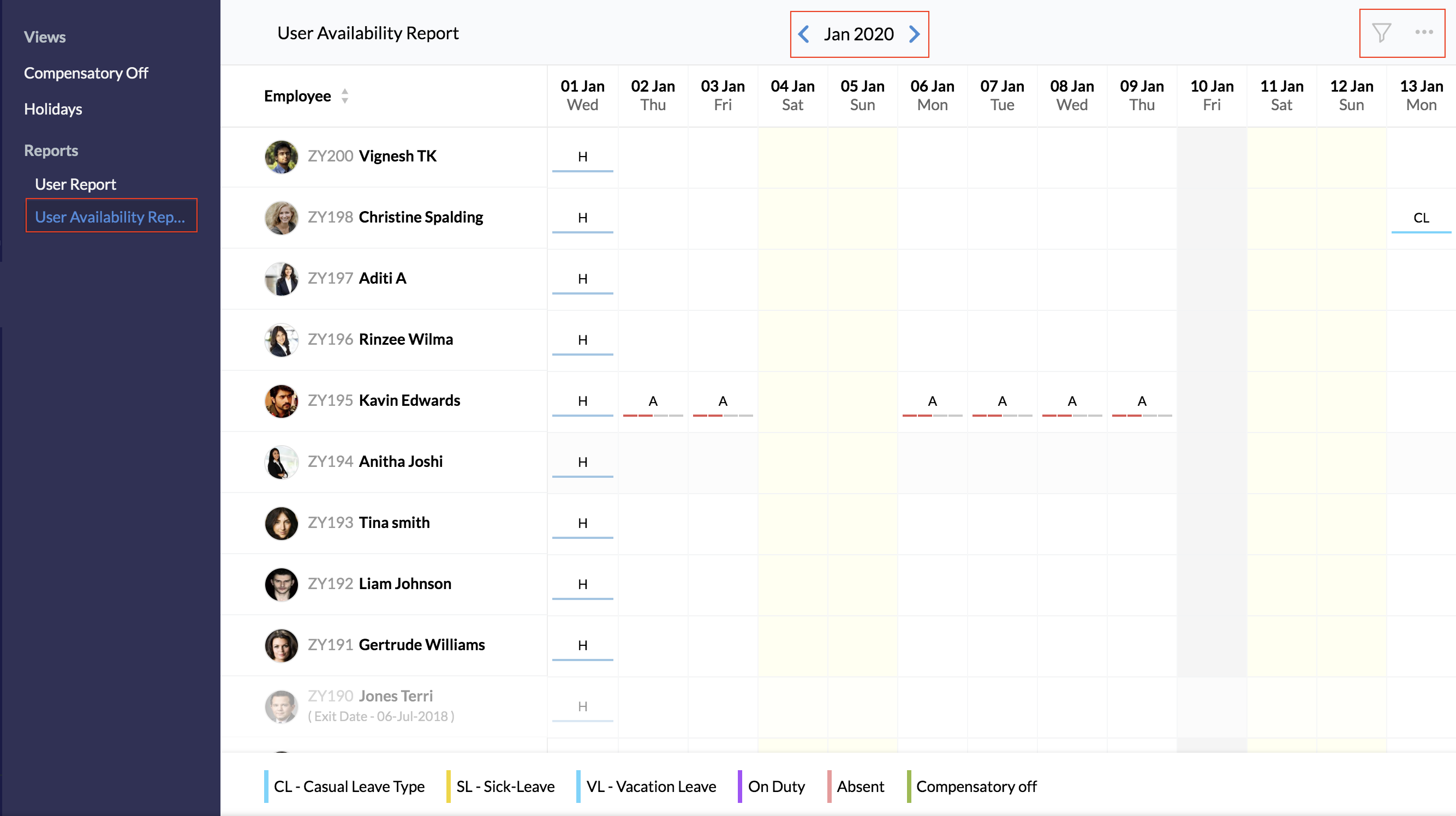Click the Jan 2020 month label
Screen dimensions: 1456x816
pos(858,34)
